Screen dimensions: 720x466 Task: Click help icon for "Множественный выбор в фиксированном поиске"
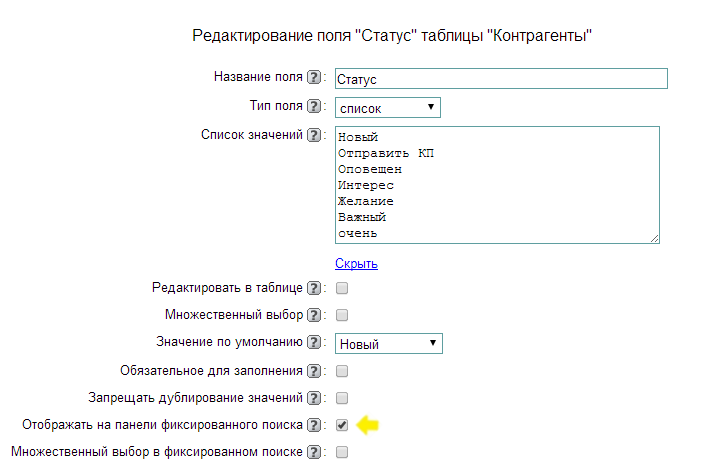314,452
